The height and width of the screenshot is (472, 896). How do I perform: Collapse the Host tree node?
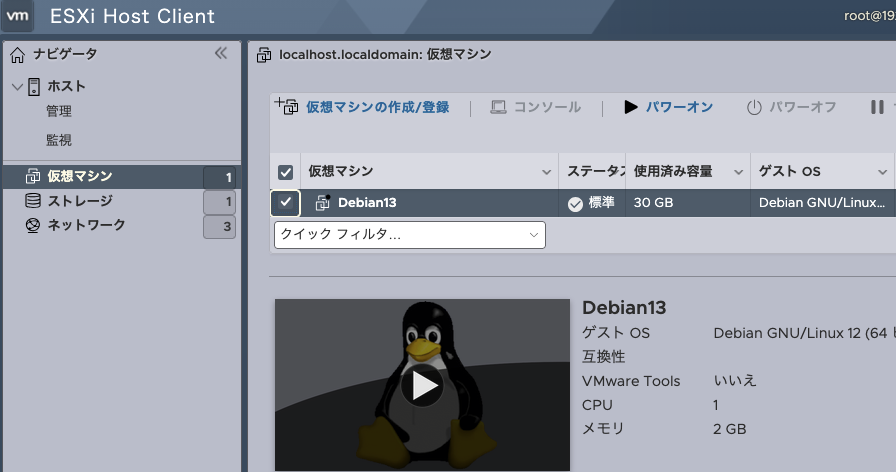(x=17, y=87)
